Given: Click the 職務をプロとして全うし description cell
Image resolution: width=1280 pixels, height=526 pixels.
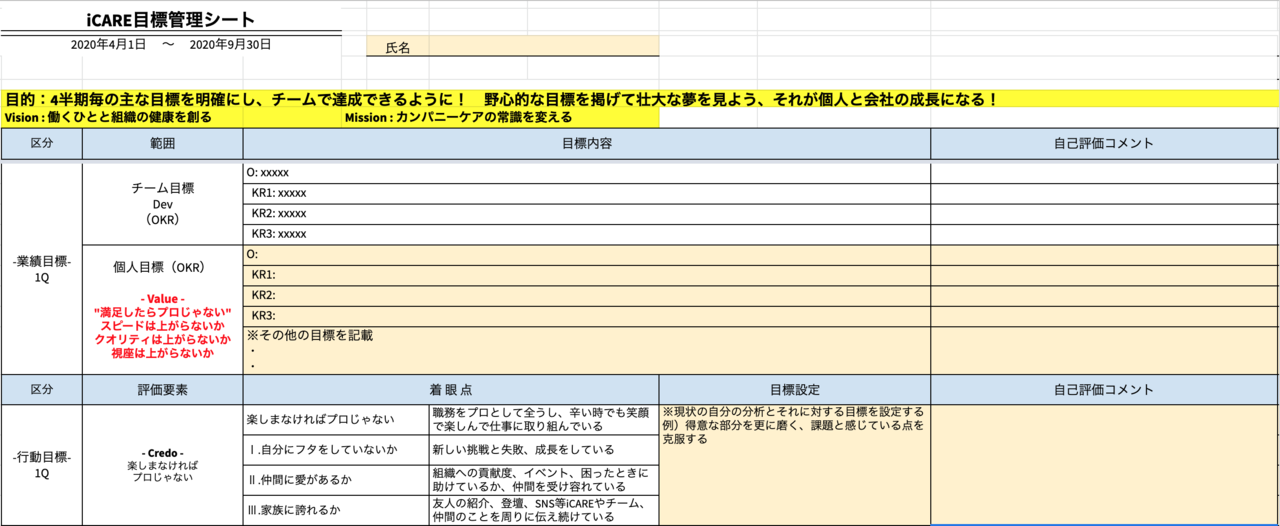Looking at the screenshot, I should 544,419.
